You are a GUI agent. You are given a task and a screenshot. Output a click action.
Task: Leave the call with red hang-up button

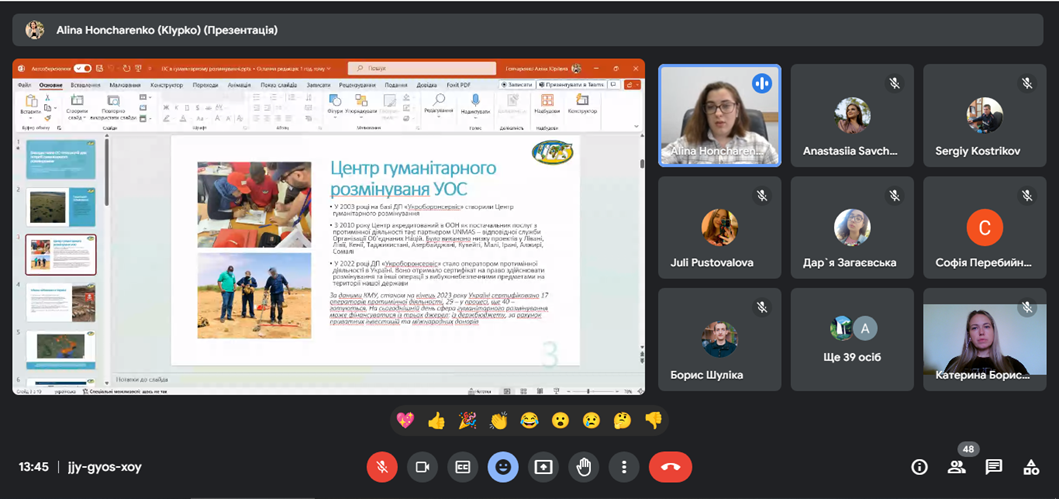[670, 466]
